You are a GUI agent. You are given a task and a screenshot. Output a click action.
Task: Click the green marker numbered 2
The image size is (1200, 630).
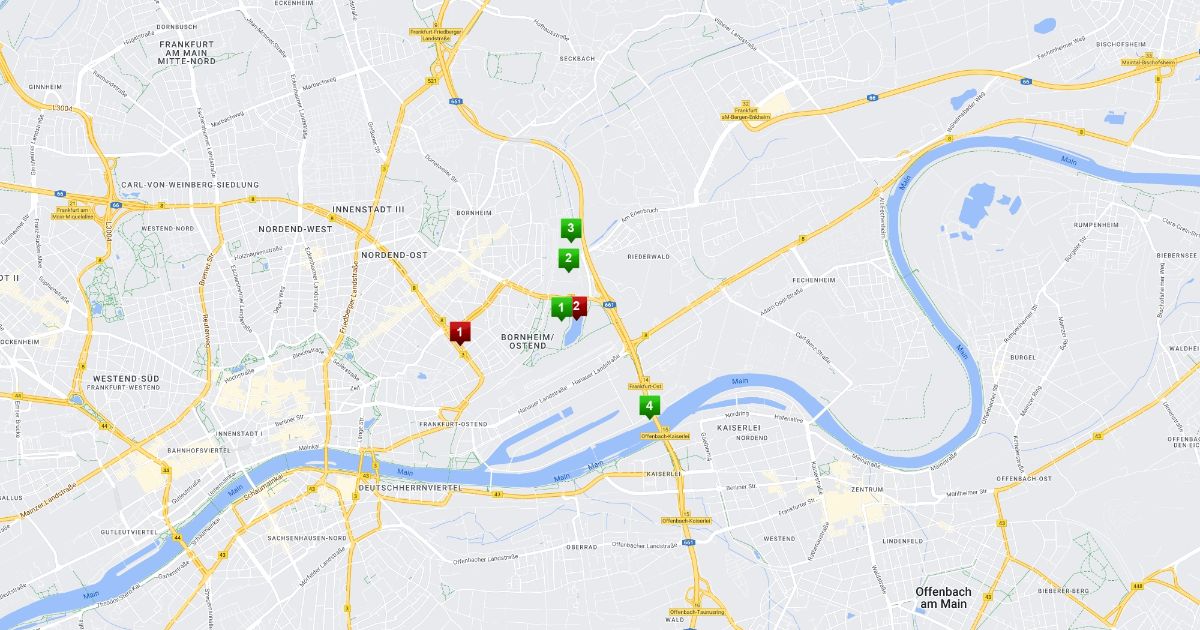(568, 259)
